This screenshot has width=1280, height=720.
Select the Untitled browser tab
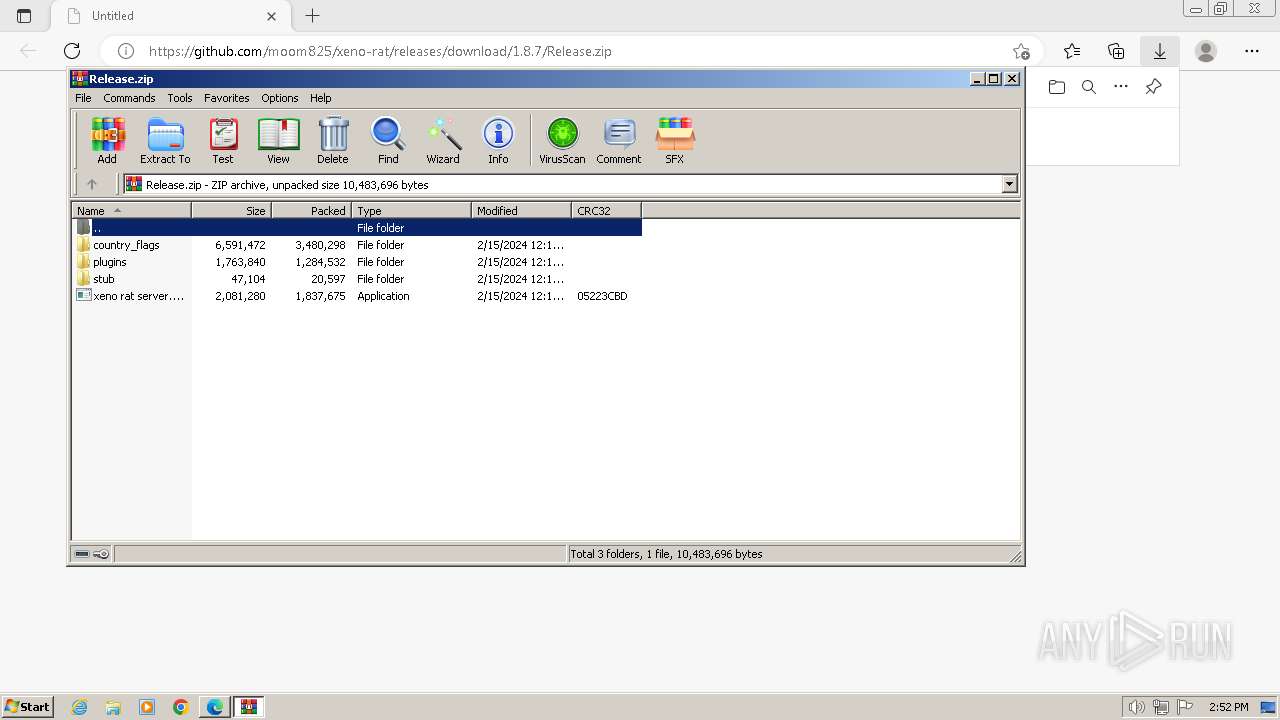click(170, 16)
